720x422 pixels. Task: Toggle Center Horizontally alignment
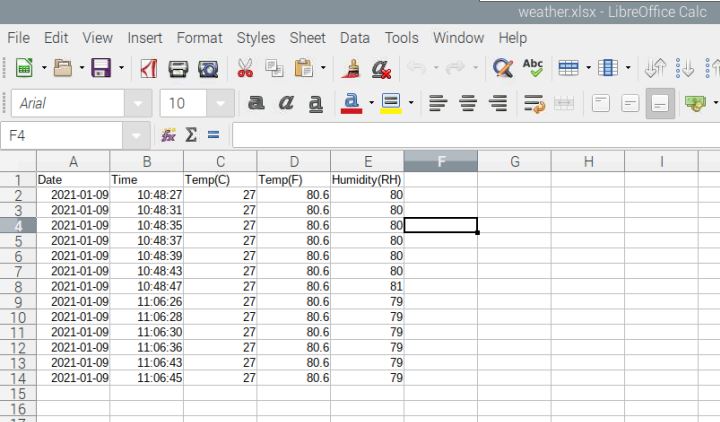468,103
